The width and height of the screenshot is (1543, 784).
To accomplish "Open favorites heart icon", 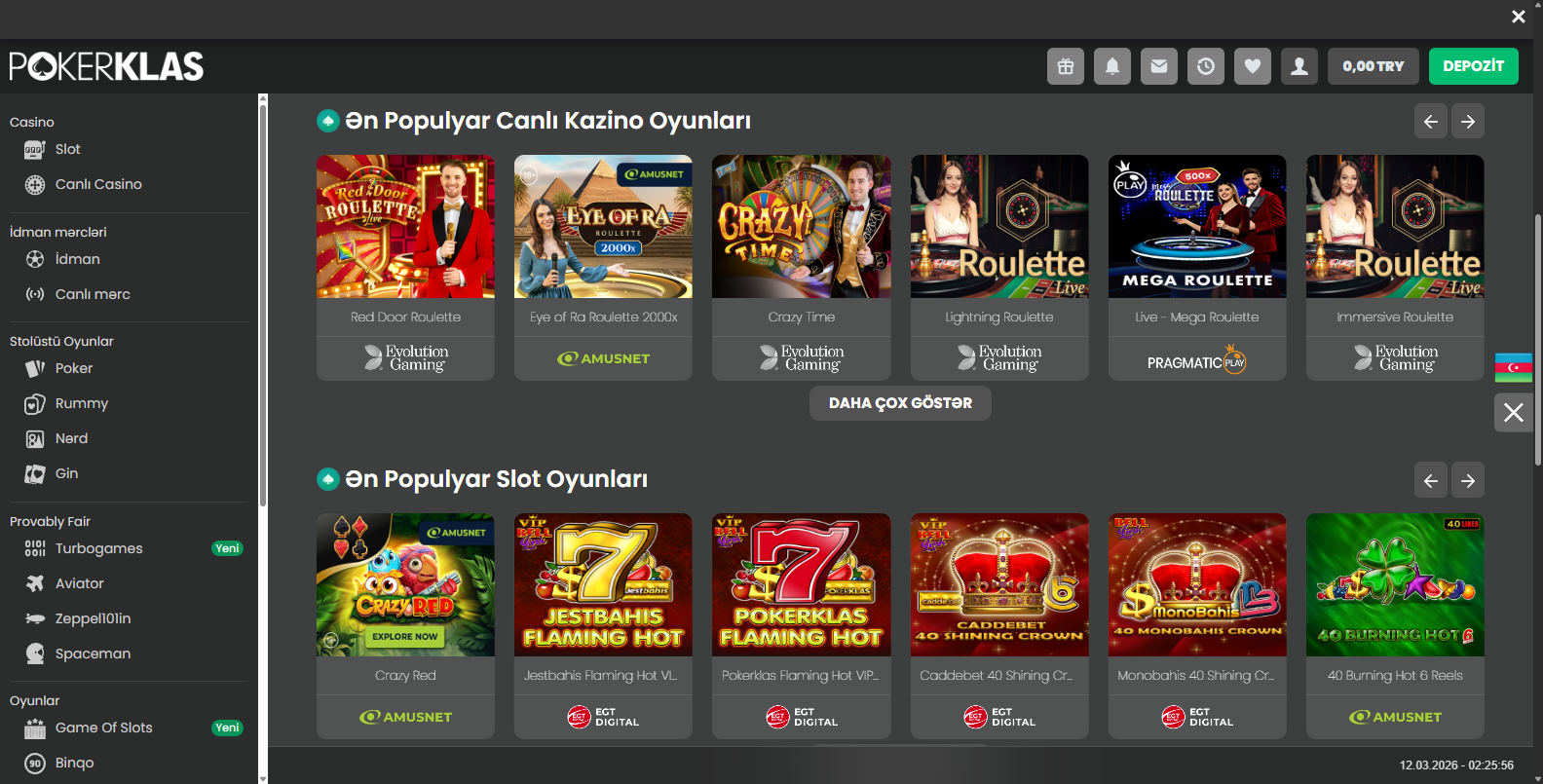I will tap(1252, 66).
